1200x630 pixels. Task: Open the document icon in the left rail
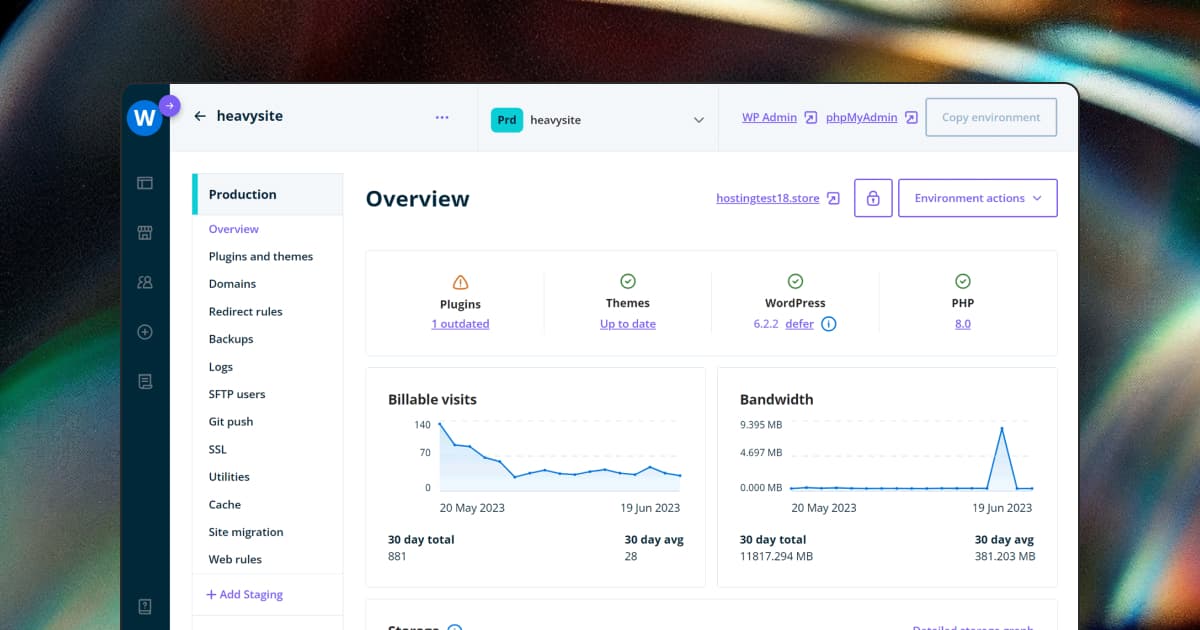point(145,381)
